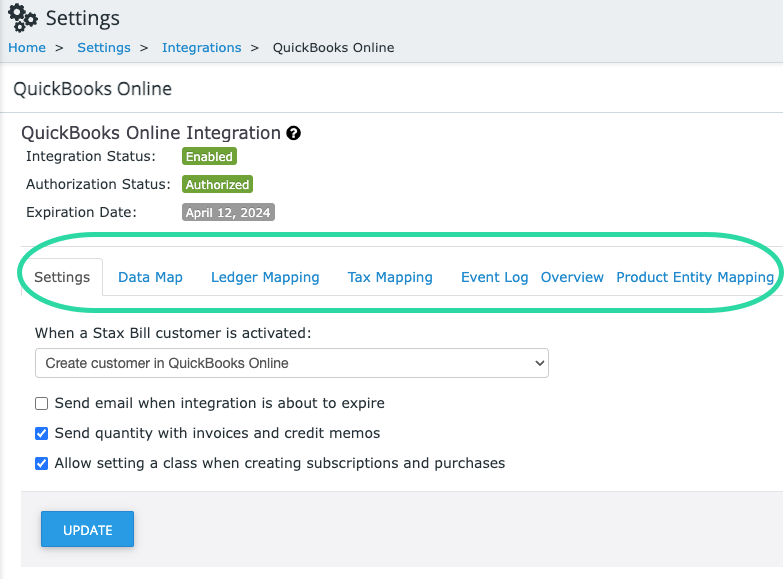784x579 pixels.
Task: Open the Overview tab
Action: click(x=572, y=277)
